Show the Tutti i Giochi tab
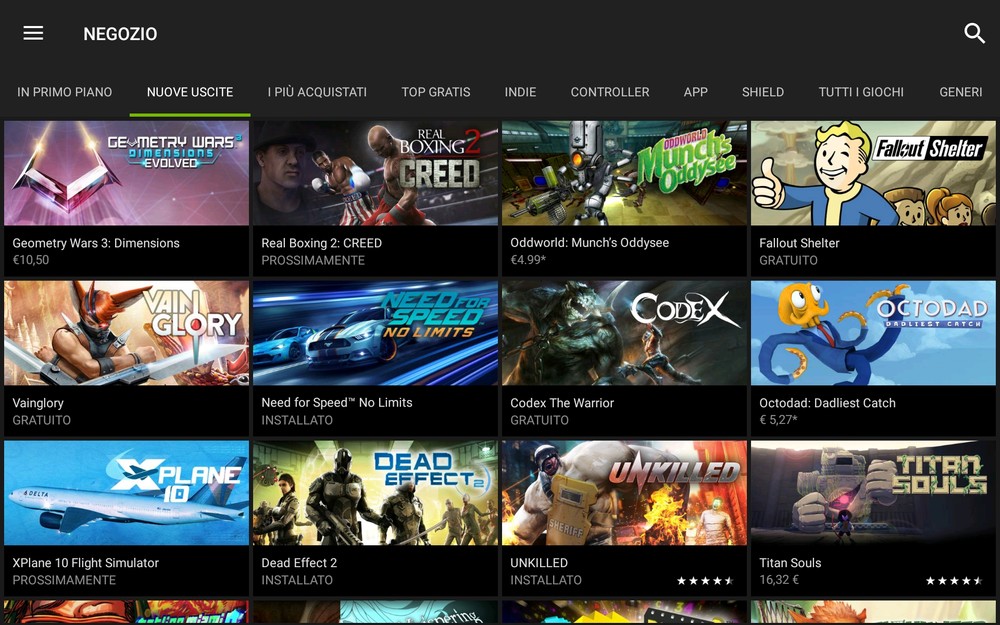 coord(861,92)
